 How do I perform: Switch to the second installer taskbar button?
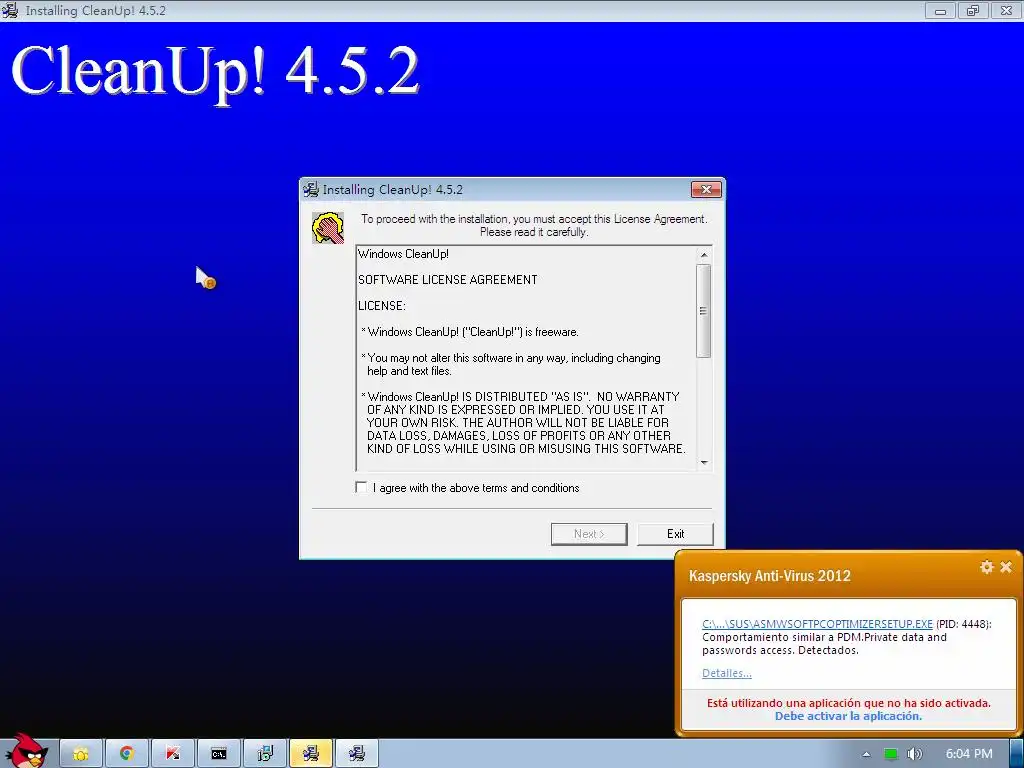coord(357,754)
